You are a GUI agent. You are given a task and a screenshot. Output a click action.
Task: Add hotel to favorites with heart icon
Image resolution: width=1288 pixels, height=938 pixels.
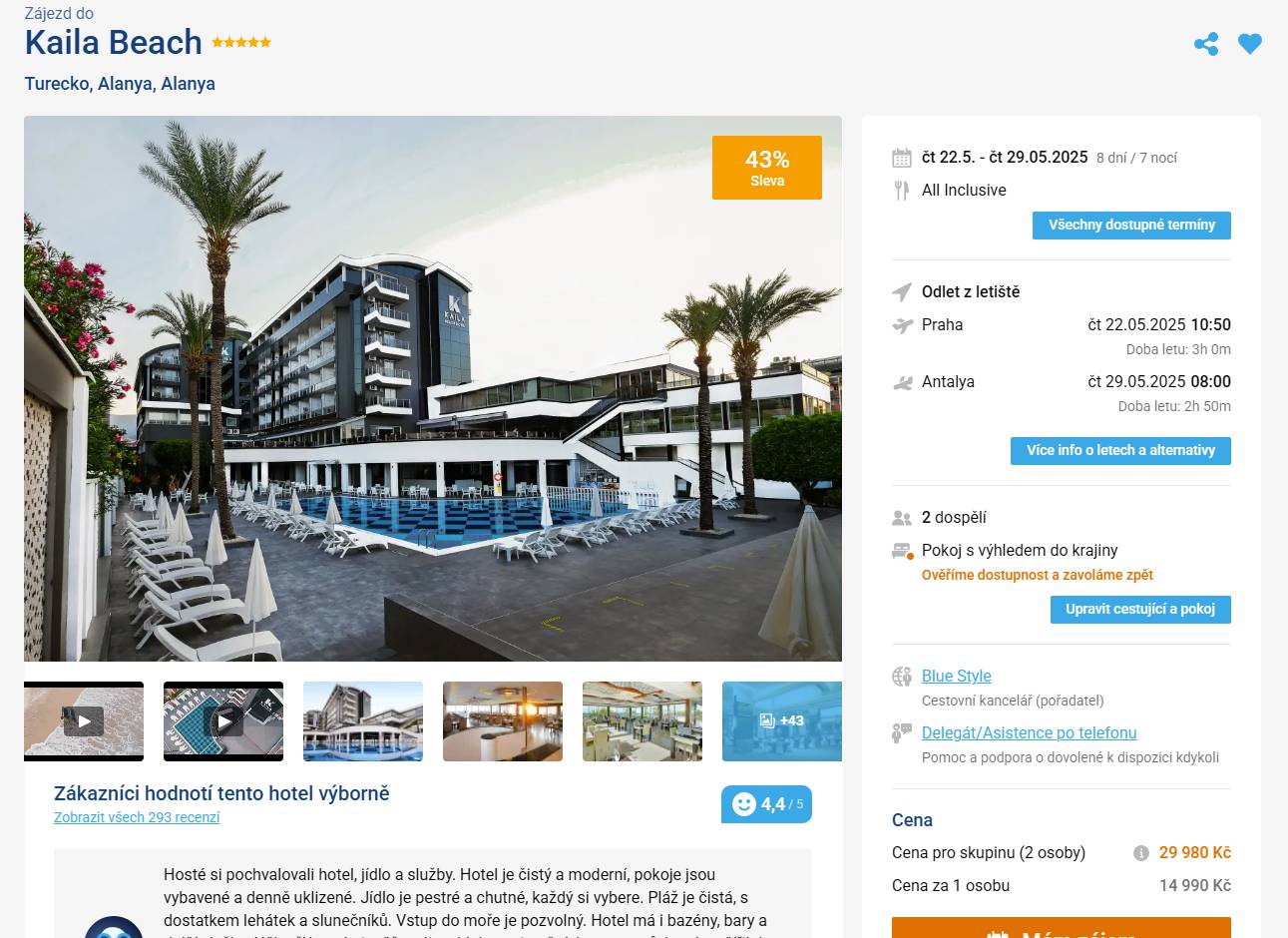pyautogui.click(x=1250, y=44)
